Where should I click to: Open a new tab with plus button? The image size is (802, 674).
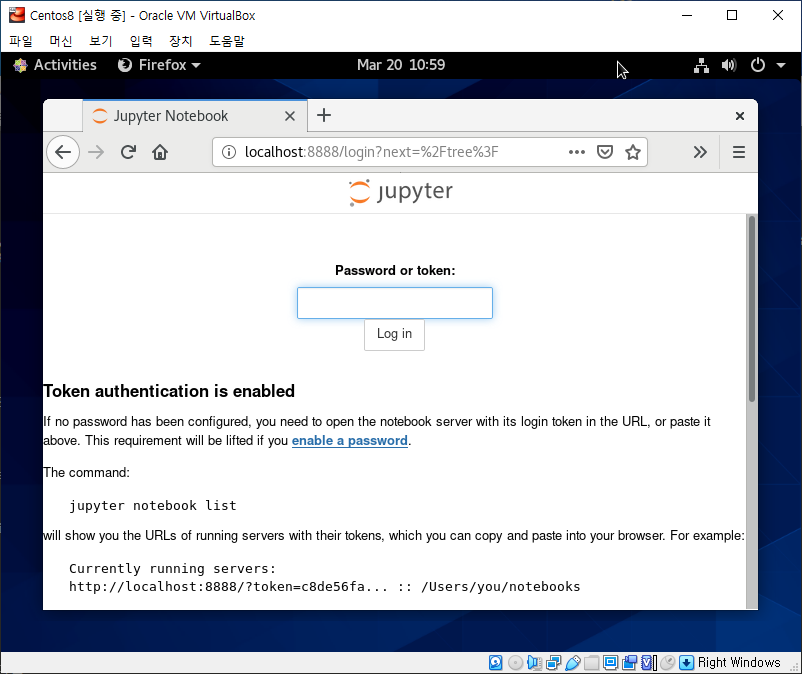coord(324,115)
